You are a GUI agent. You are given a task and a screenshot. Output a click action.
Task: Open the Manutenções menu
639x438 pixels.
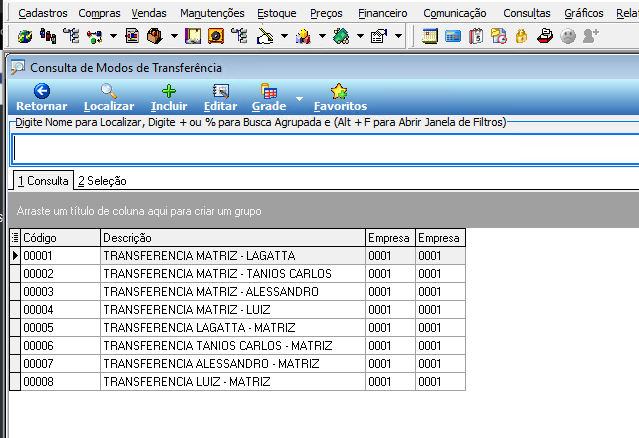pos(212,13)
